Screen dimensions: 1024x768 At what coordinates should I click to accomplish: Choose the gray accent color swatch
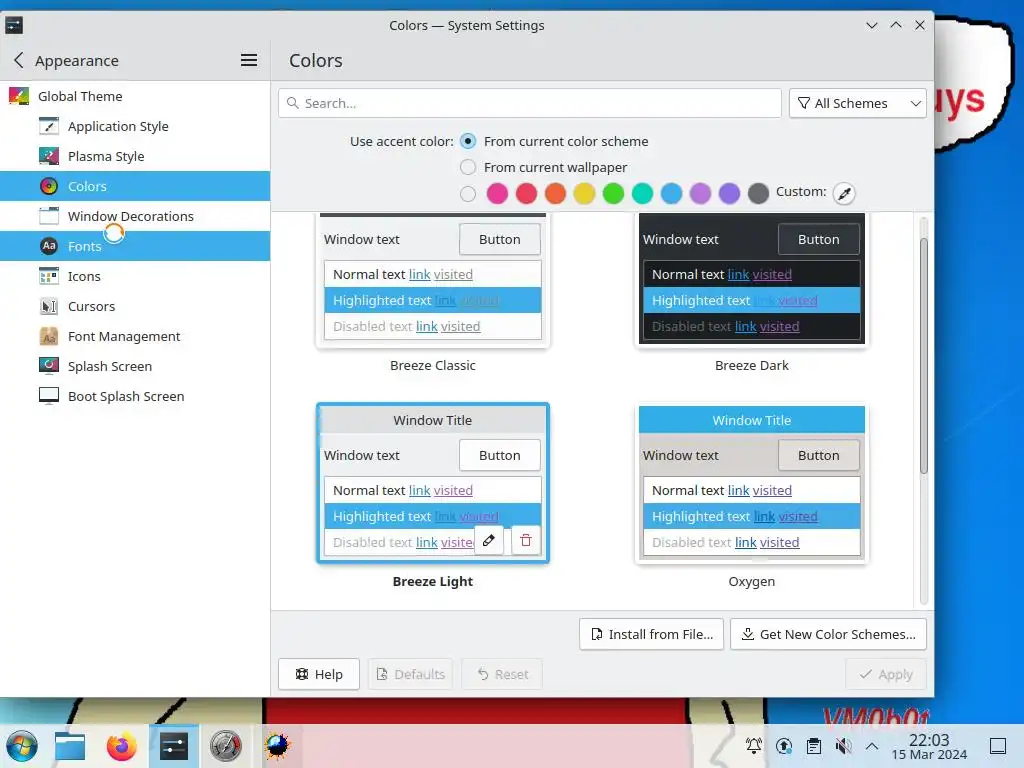(x=758, y=193)
